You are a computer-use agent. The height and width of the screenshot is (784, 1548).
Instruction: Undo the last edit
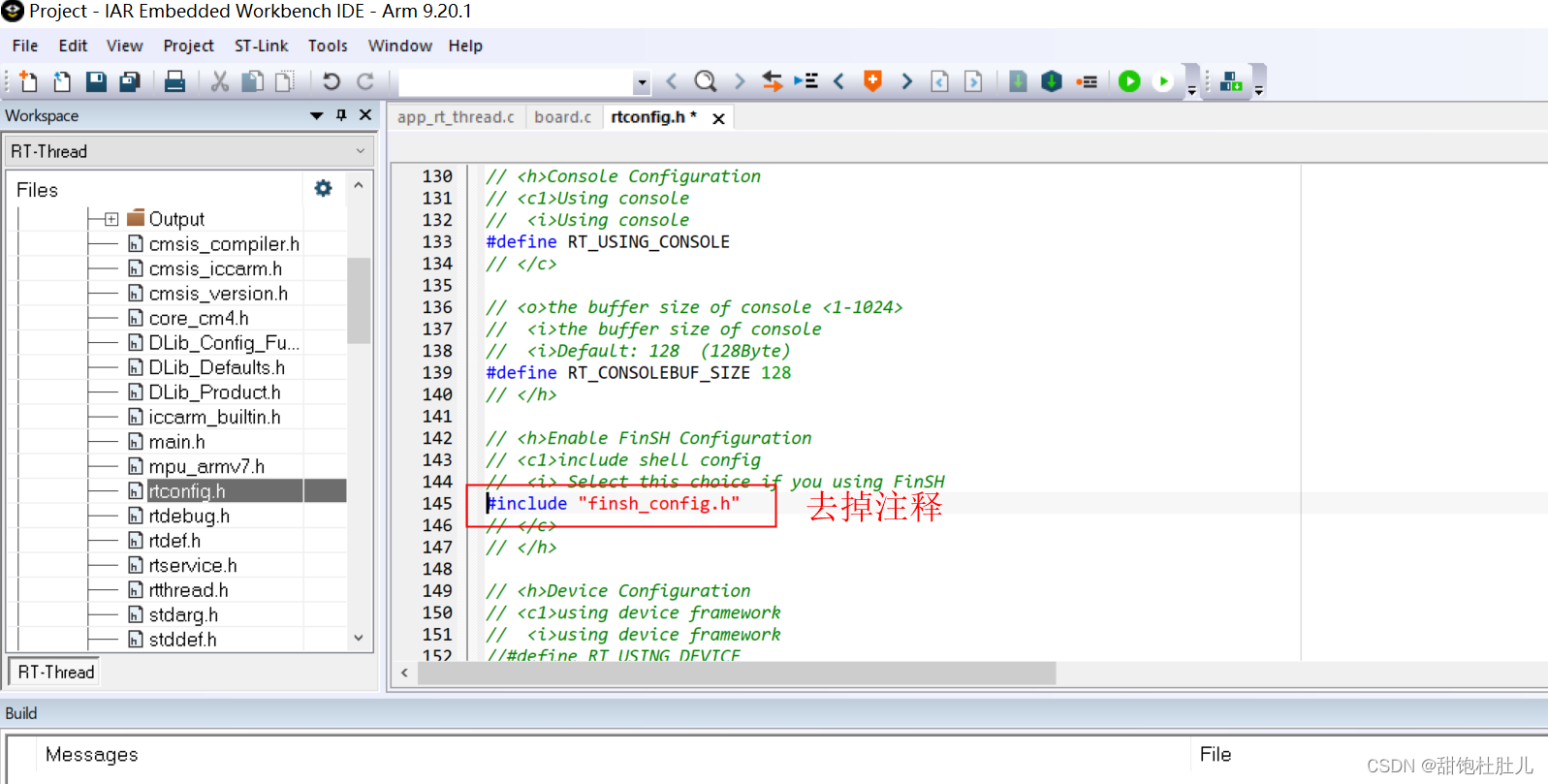[x=332, y=81]
